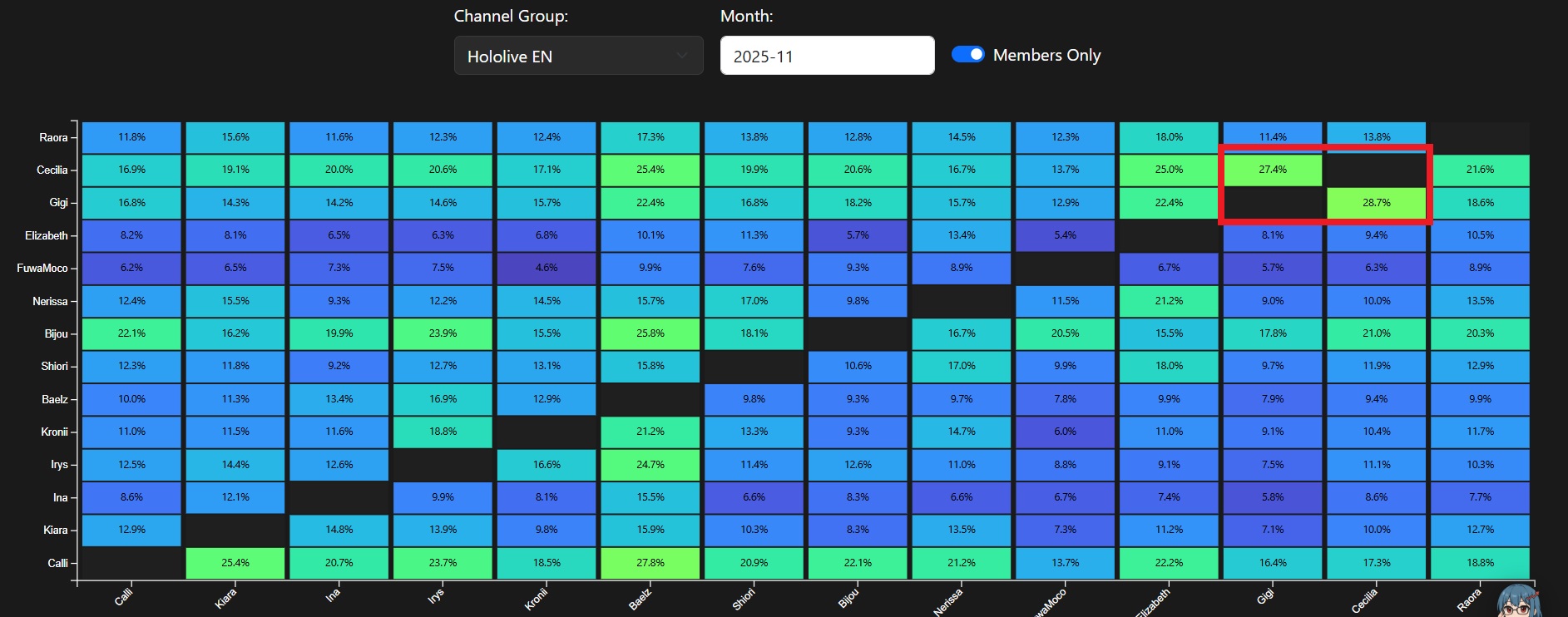Select the Gigi row, Baelz column cell 22.4%
This screenshot has width=1568, height=617.
[650, 203]
